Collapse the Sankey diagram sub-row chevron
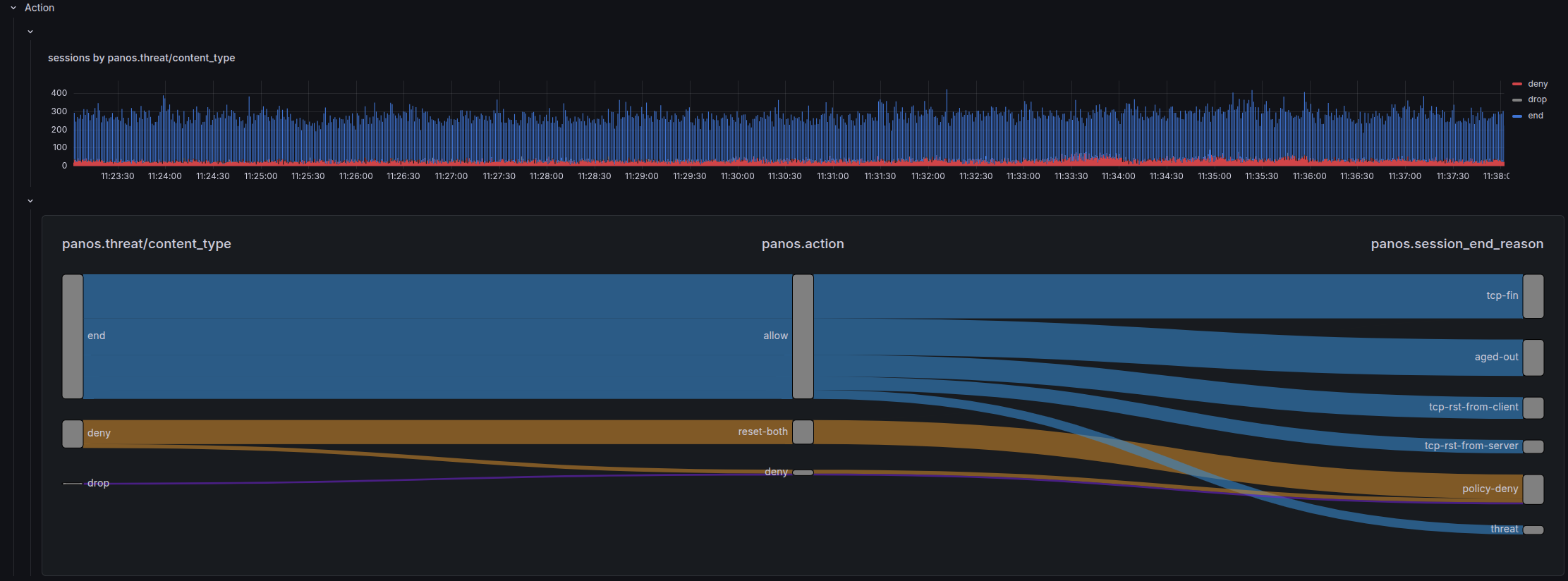This screenshot has height=581, width=1568. (30, 201)
